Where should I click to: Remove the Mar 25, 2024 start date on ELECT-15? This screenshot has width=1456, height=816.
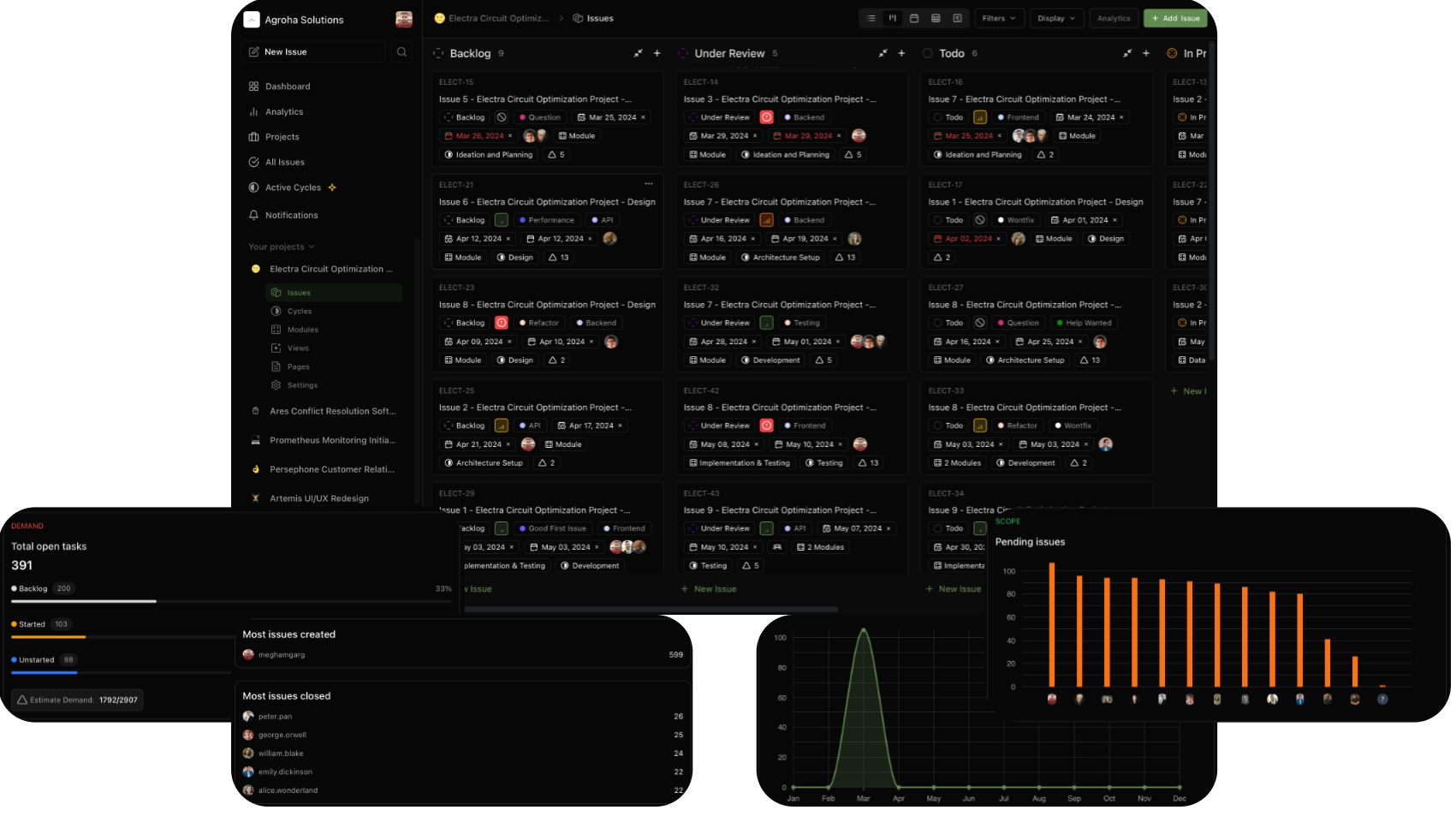tap(644, 117)
